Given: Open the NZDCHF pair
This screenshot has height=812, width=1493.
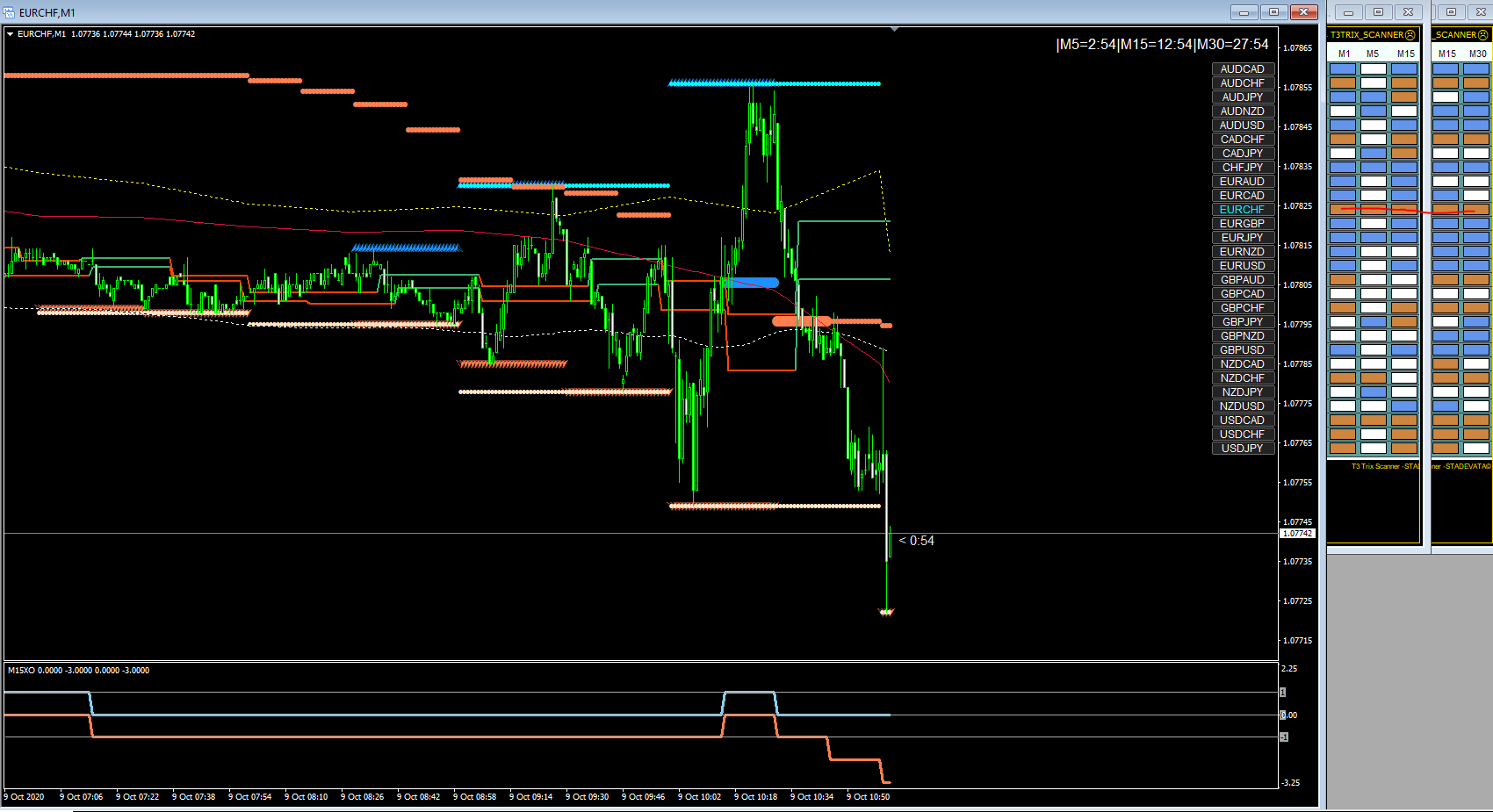Looking at the screenshot, I should (1243, 378).
